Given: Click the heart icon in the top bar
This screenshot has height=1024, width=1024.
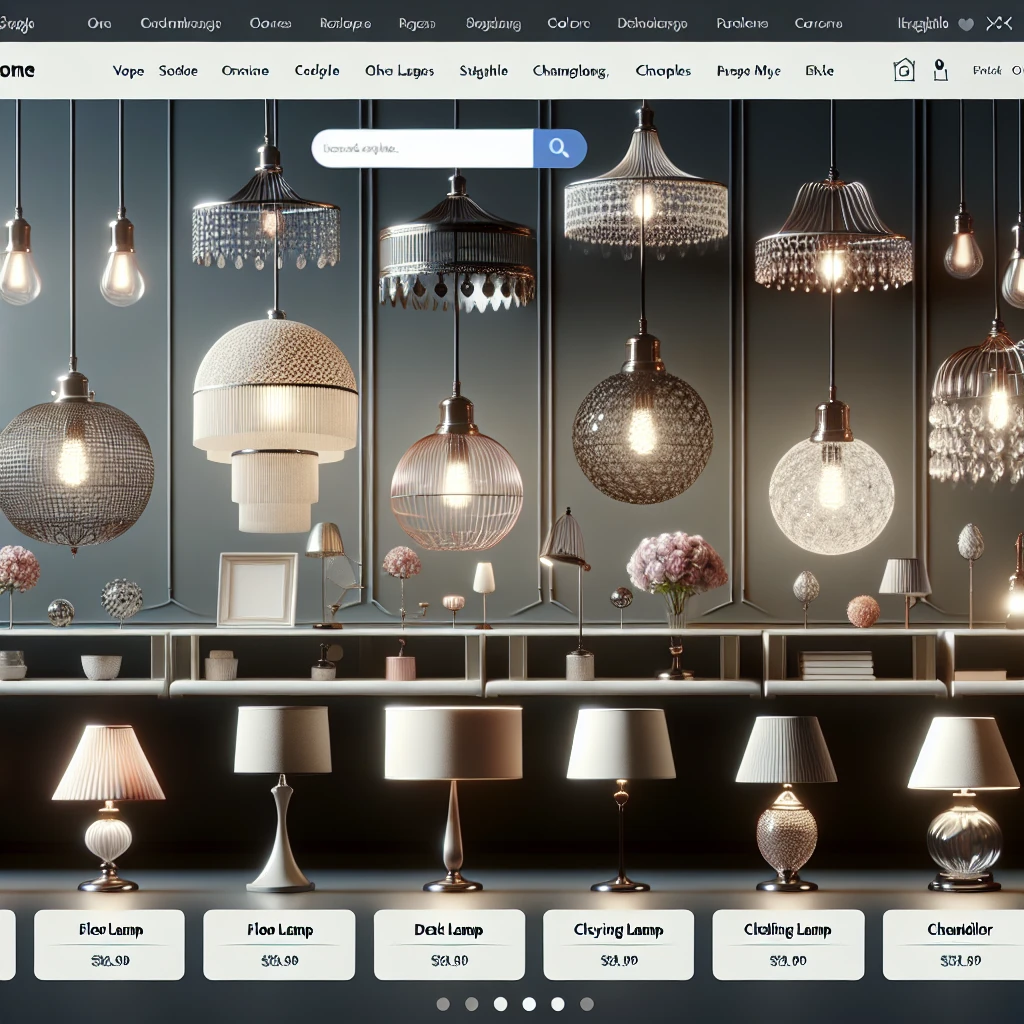Looking at the screenshot, I should pyautogui.click(x=966, y=23).
